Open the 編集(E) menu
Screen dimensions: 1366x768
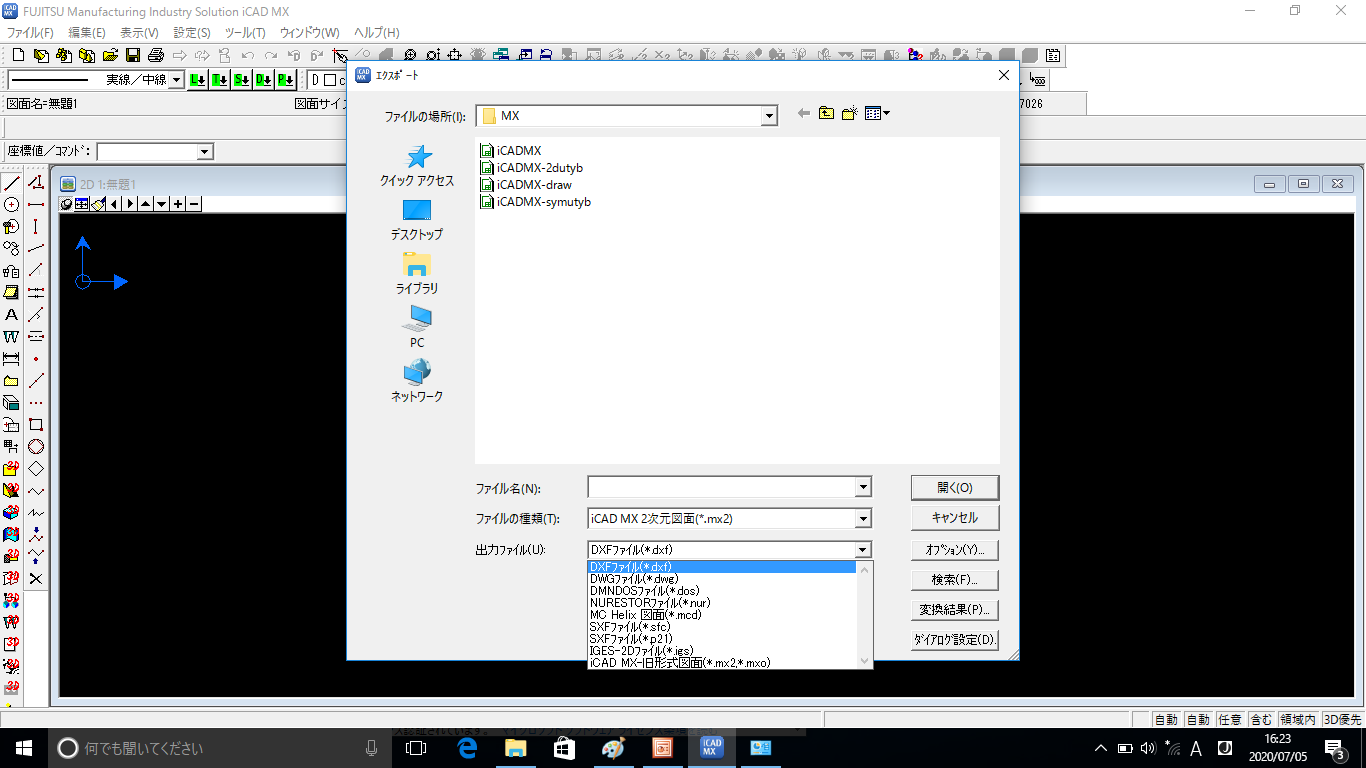coord(87,33)
